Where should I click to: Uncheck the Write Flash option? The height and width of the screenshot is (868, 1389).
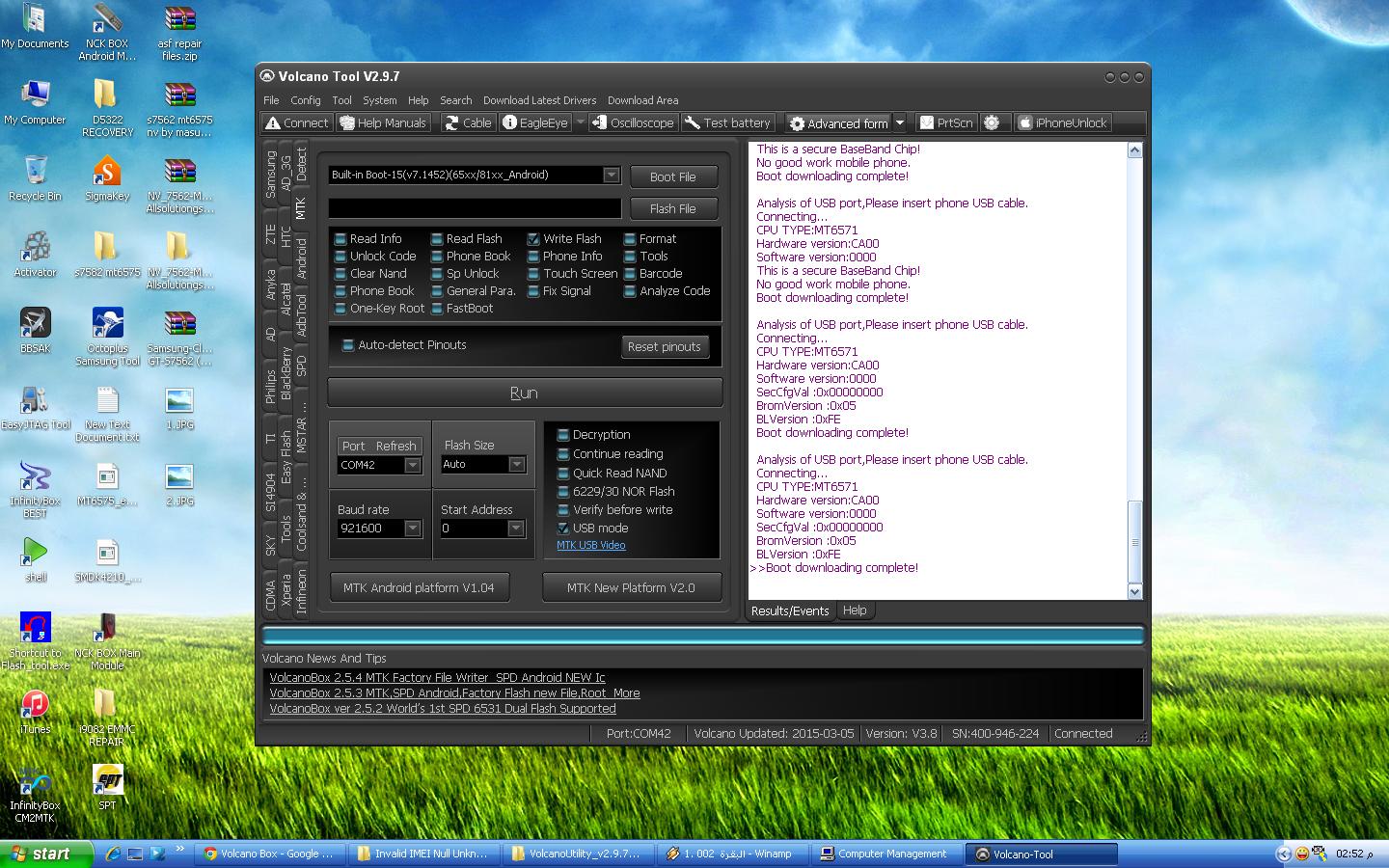pyautogui.click(x=532, y=238)
